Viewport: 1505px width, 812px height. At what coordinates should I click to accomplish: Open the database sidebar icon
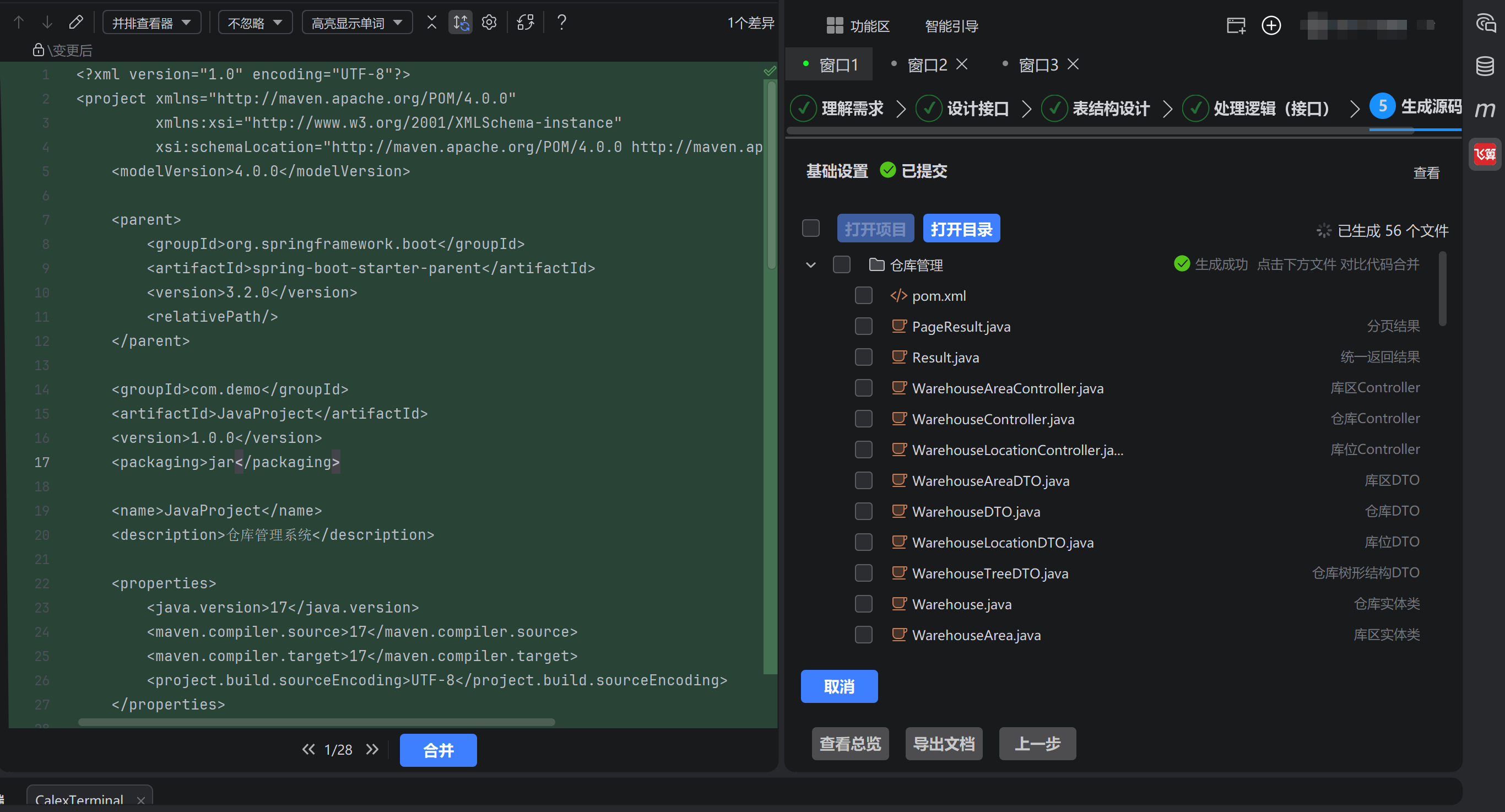coord(1485,66)
